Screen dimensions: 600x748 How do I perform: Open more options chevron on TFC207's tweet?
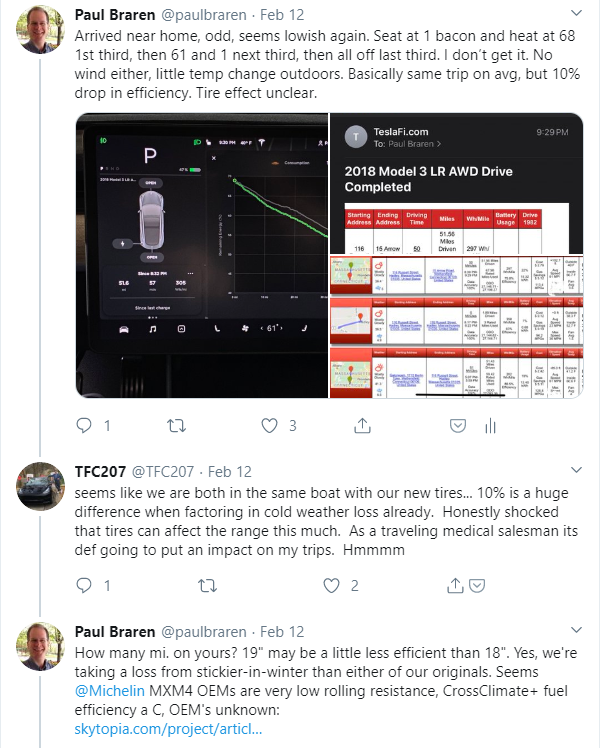point(577,470)
